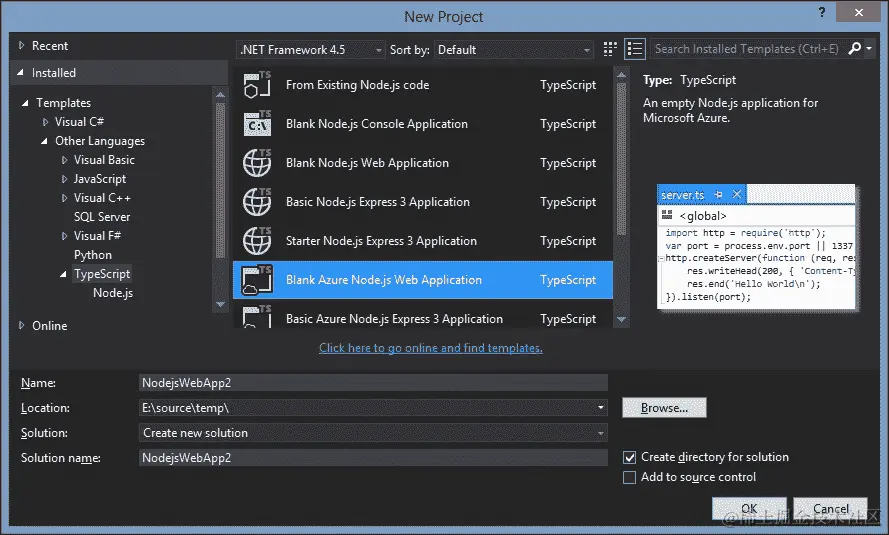
Task: Click the Browse... button
Action: [664, 408]
